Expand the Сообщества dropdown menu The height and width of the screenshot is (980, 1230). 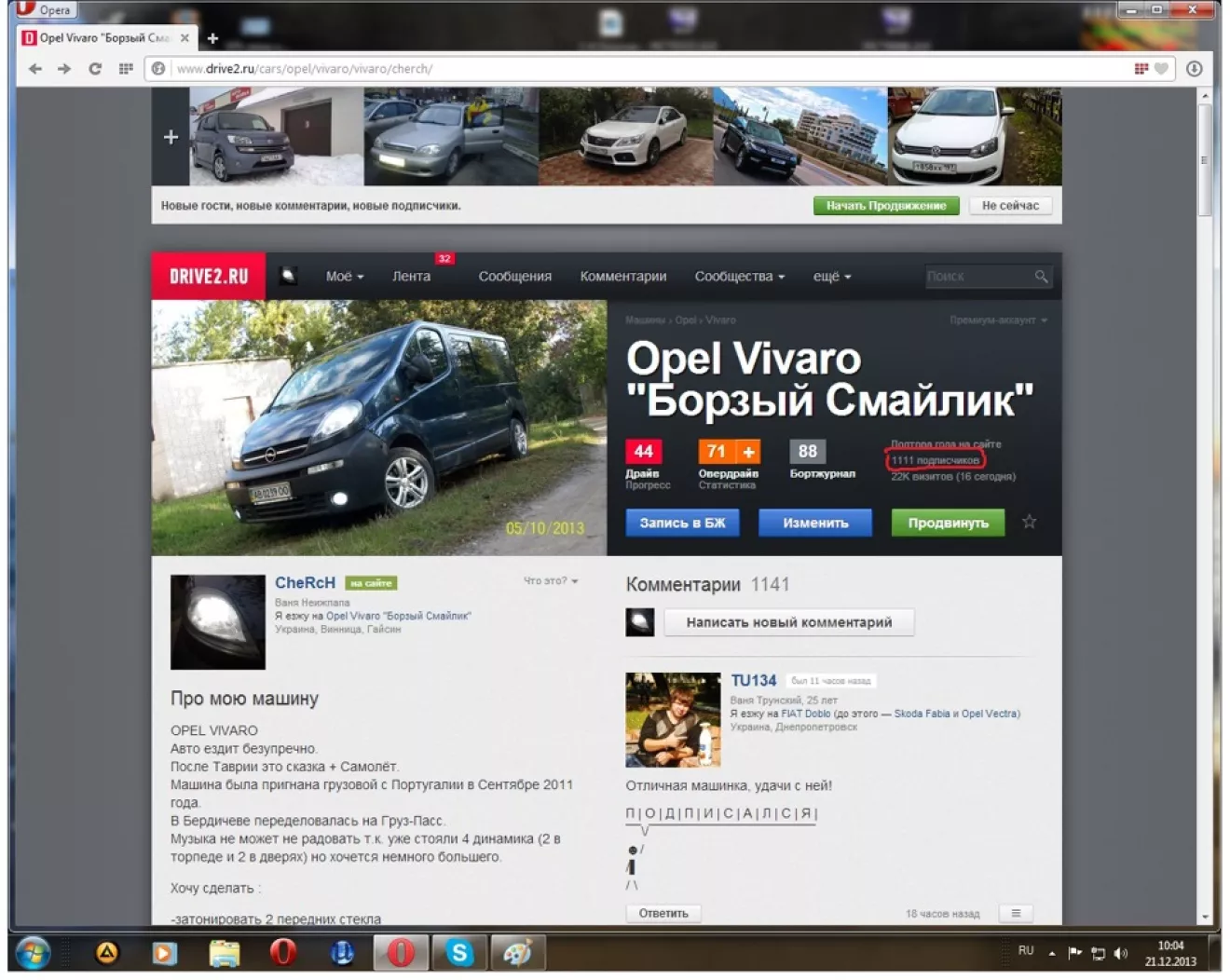[x=739, y=277]
